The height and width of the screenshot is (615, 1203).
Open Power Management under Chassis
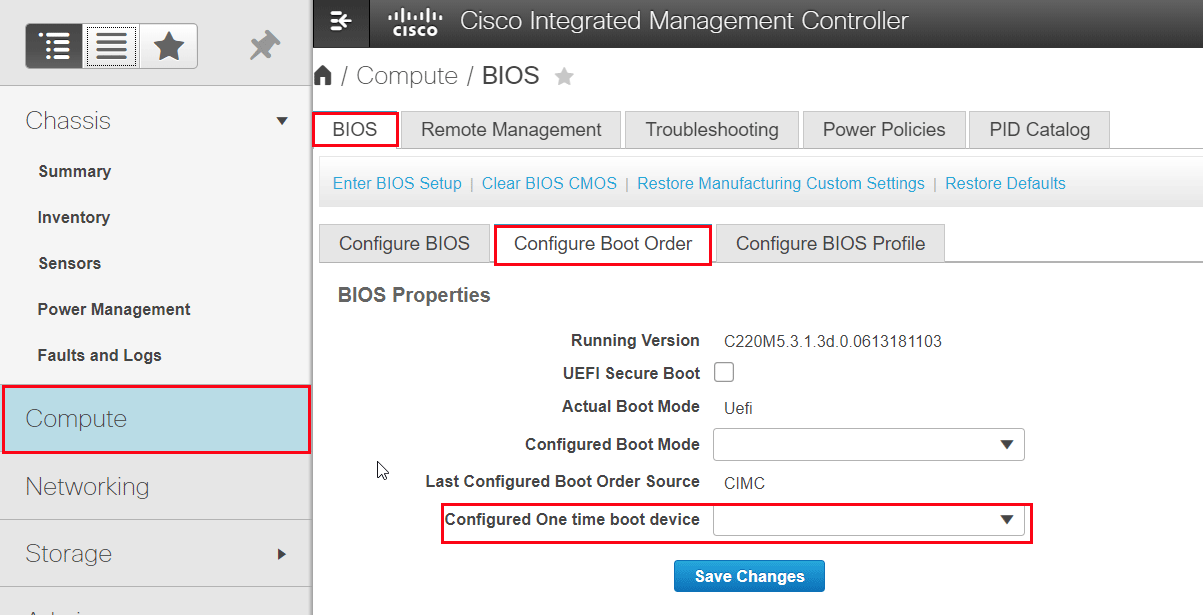[x=114, y=309]
